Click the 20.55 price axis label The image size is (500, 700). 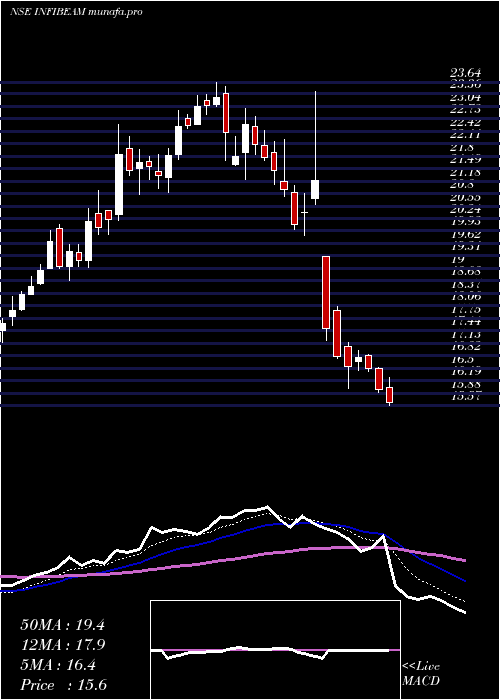click(x=465, y=198)
